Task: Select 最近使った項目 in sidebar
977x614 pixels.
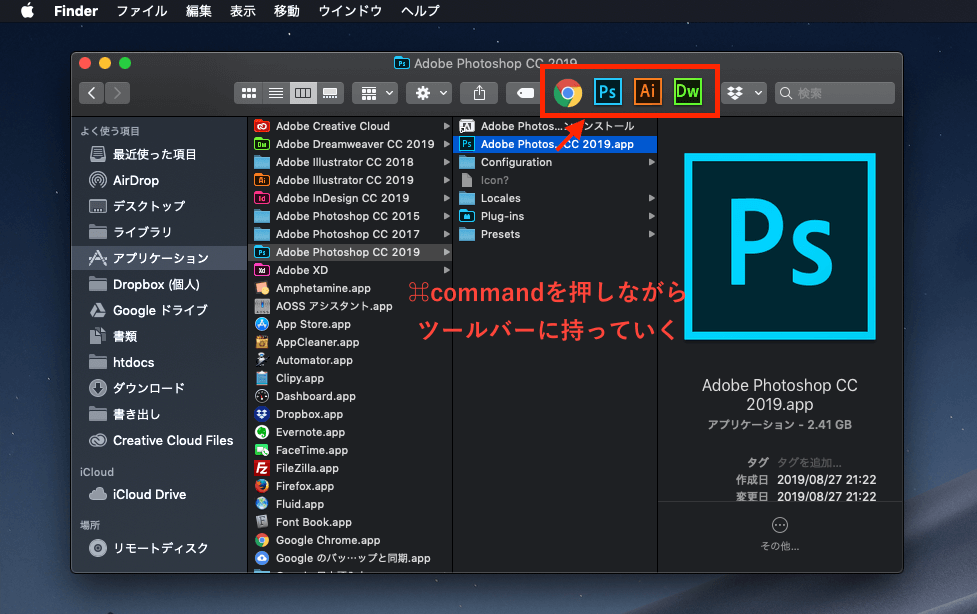Action: click(160, 154)
